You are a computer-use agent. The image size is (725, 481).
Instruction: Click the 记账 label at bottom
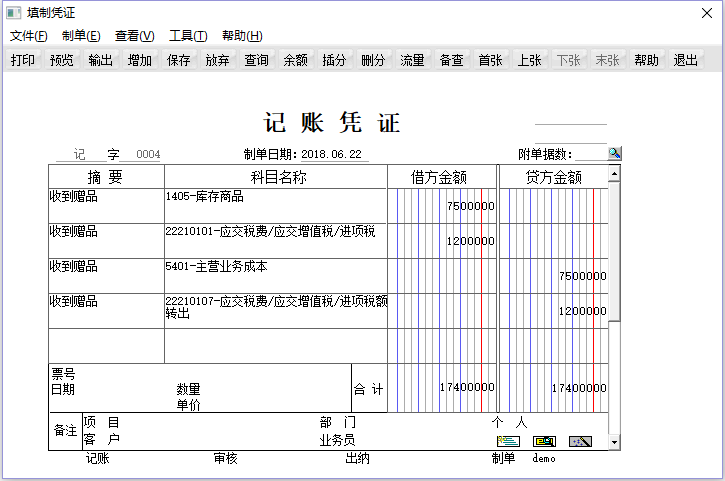coord(98,458)
